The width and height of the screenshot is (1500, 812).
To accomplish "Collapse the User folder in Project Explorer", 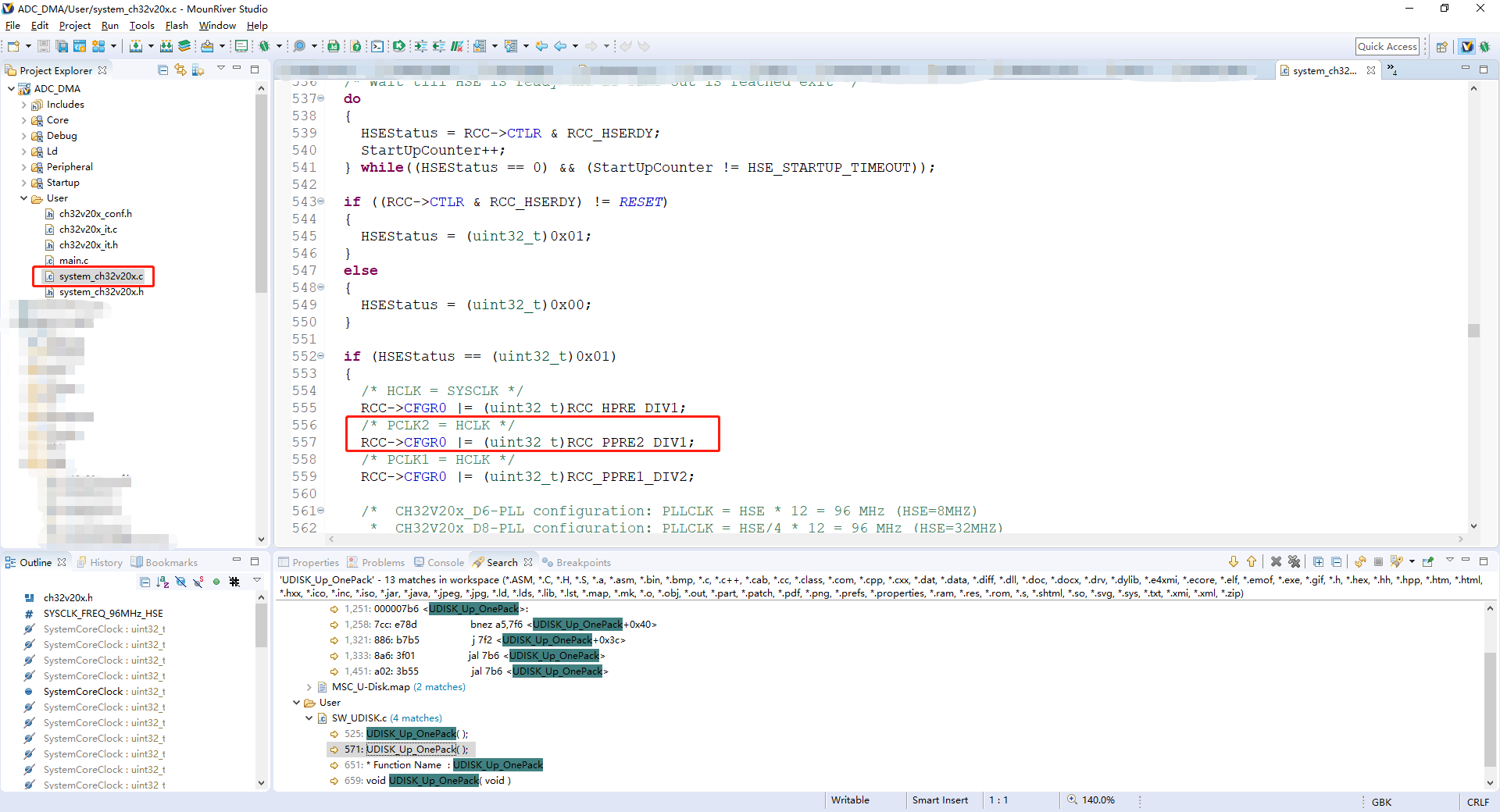I will [x=23, y=198].
